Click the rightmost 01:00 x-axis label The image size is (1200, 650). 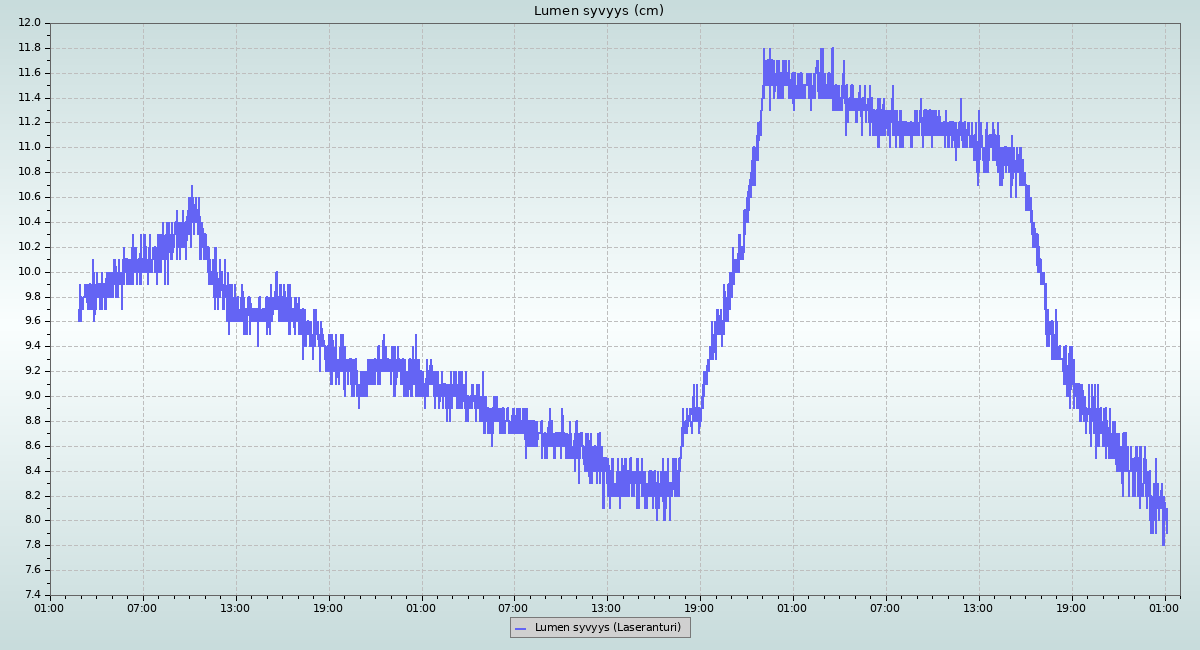[1164, 607]
